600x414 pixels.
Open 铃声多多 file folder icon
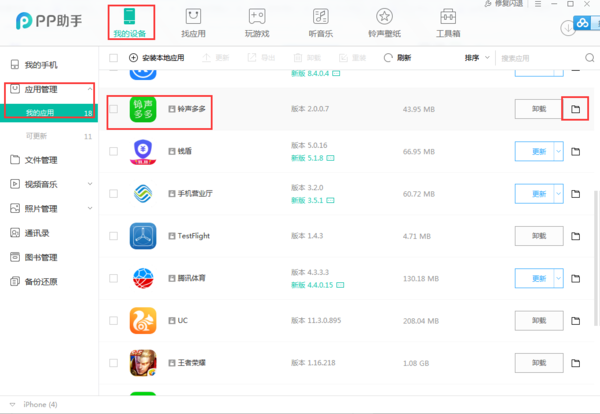pos(575,109)
